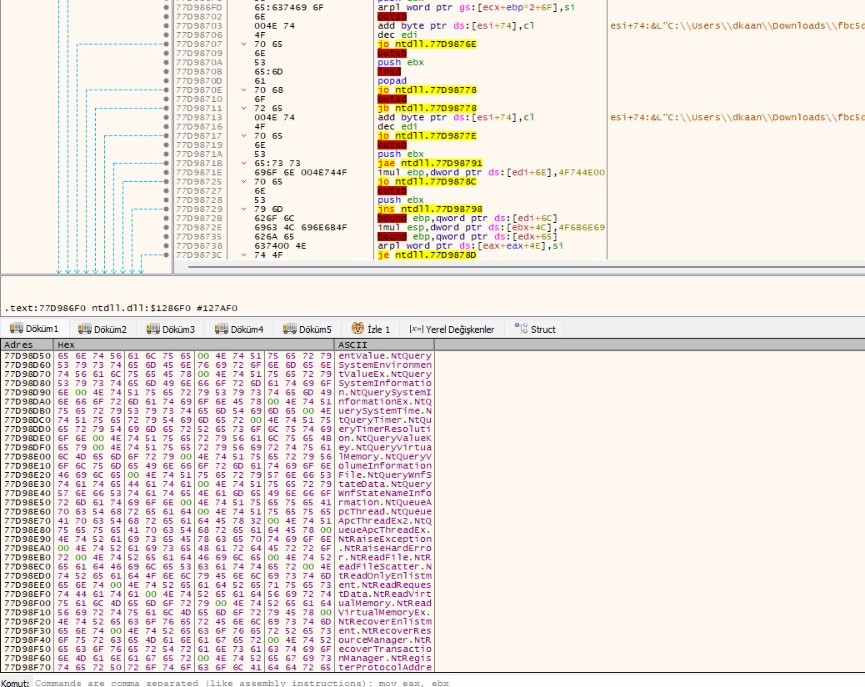Select the instruction "jns ntdll.77D98798"

click(x=430, y=209)
